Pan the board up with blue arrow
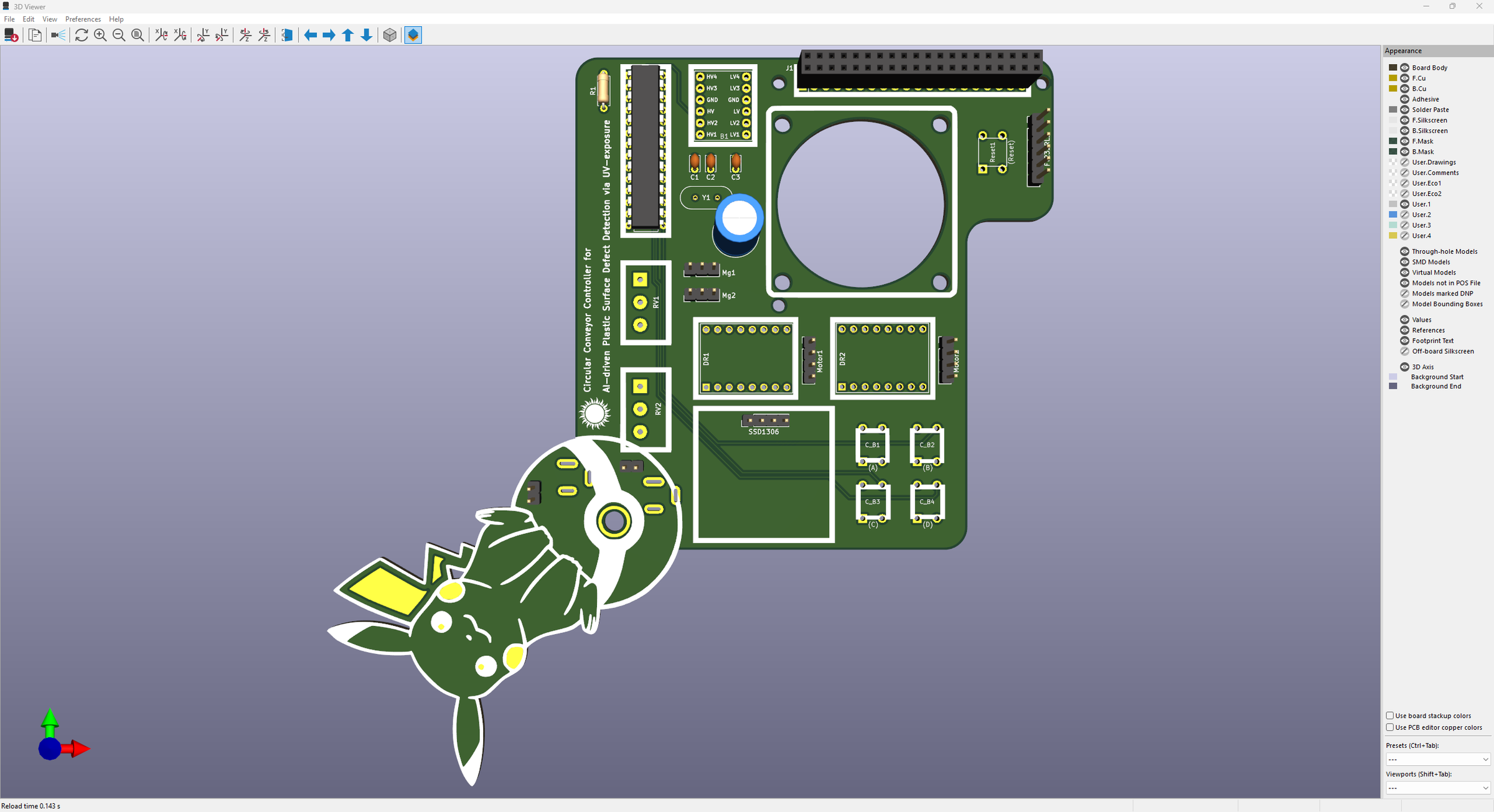The image size is (1494, 812). tap(348, 35)
